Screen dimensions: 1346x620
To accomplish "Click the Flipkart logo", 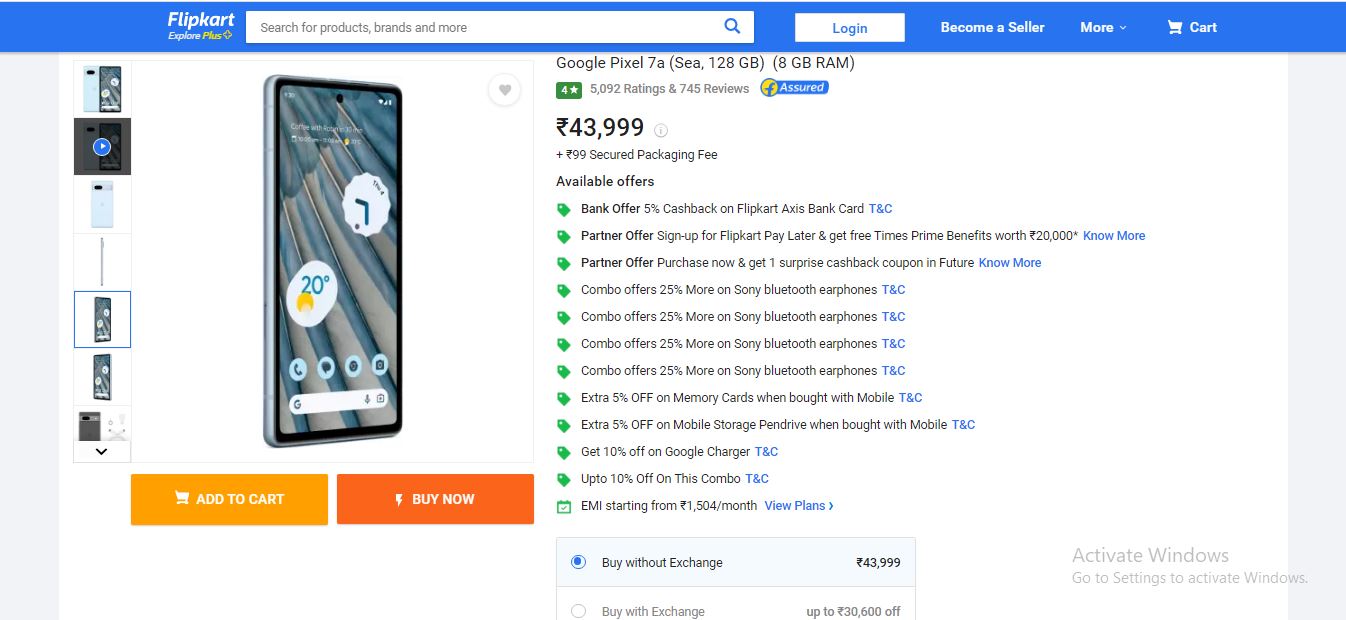I will tap(200, 26).
